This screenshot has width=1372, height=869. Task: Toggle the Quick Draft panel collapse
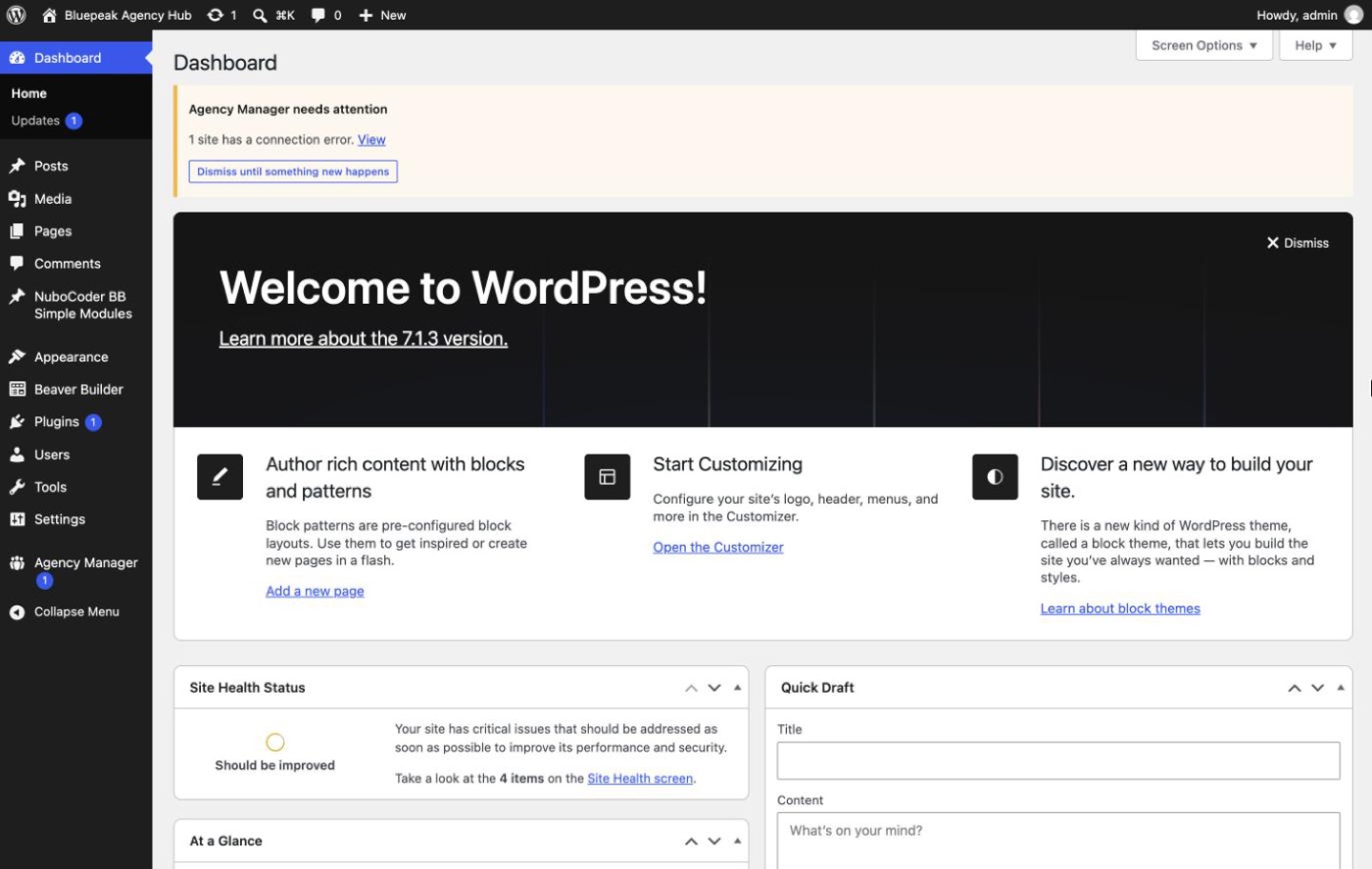1341,688
